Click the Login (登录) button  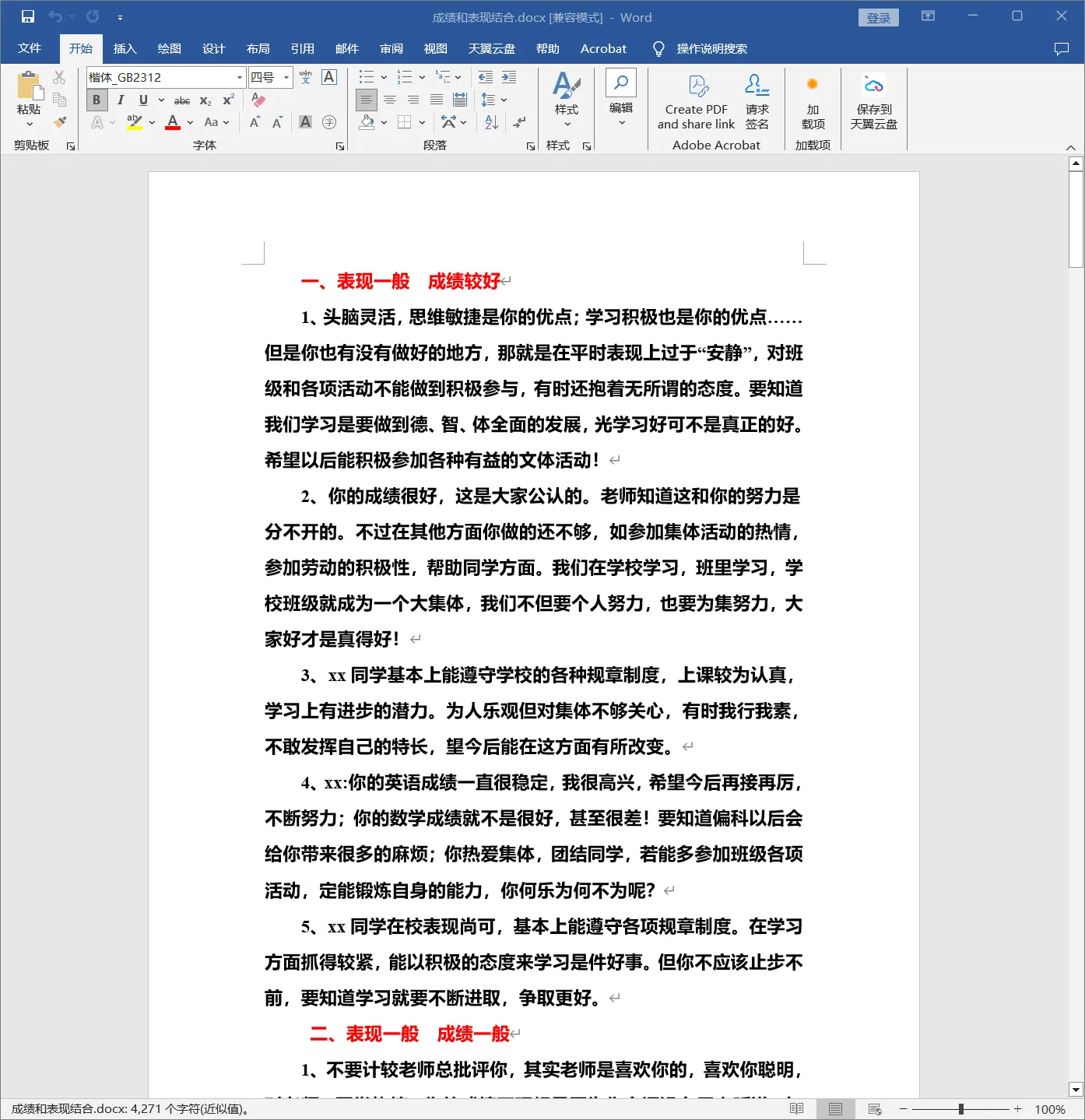(x=878, y=17)
